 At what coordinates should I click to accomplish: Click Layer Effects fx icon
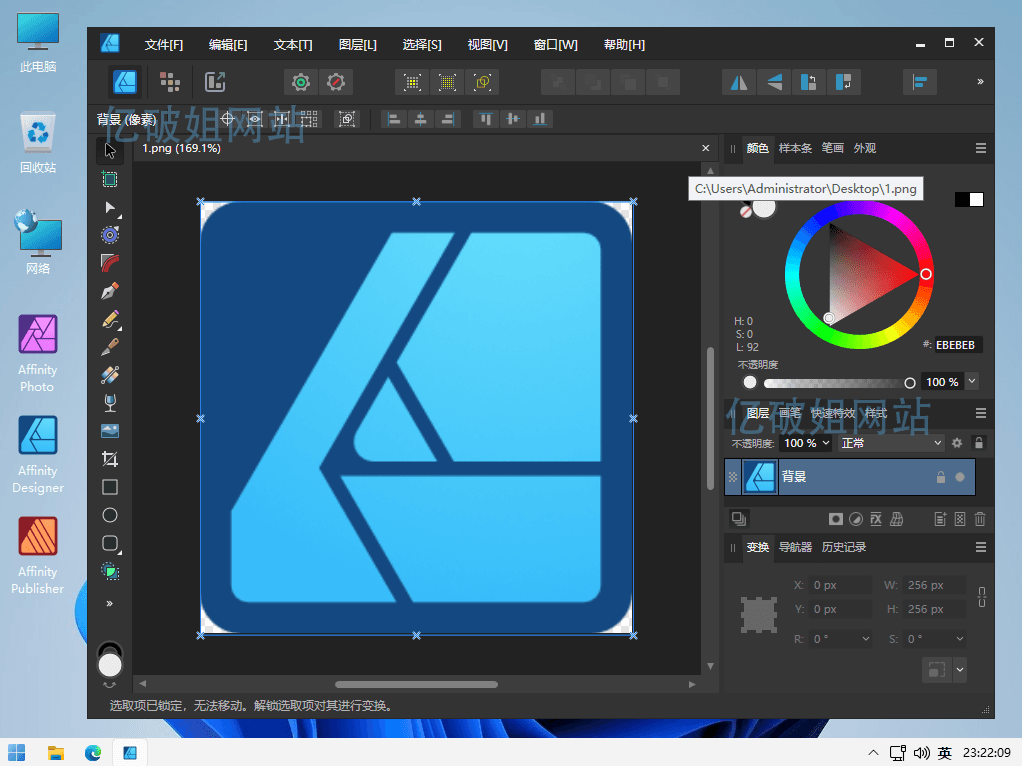[x=876, y=519]
